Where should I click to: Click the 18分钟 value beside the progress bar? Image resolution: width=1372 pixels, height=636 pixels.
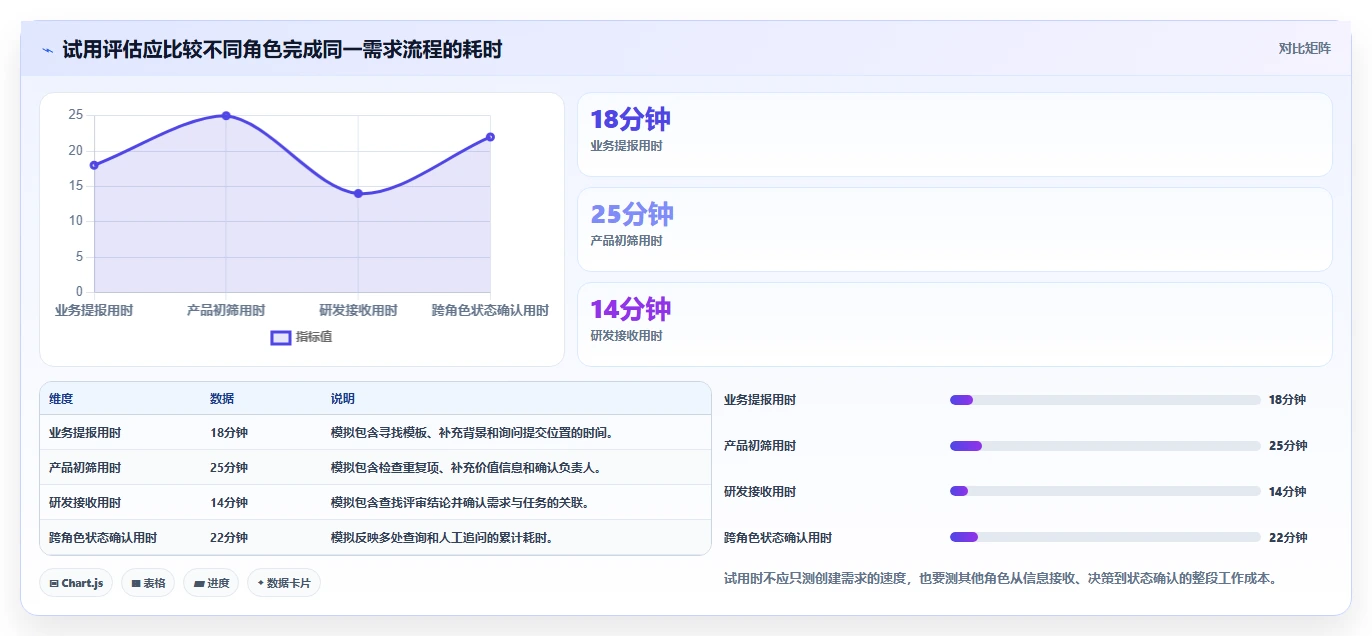pos(1287,400)
